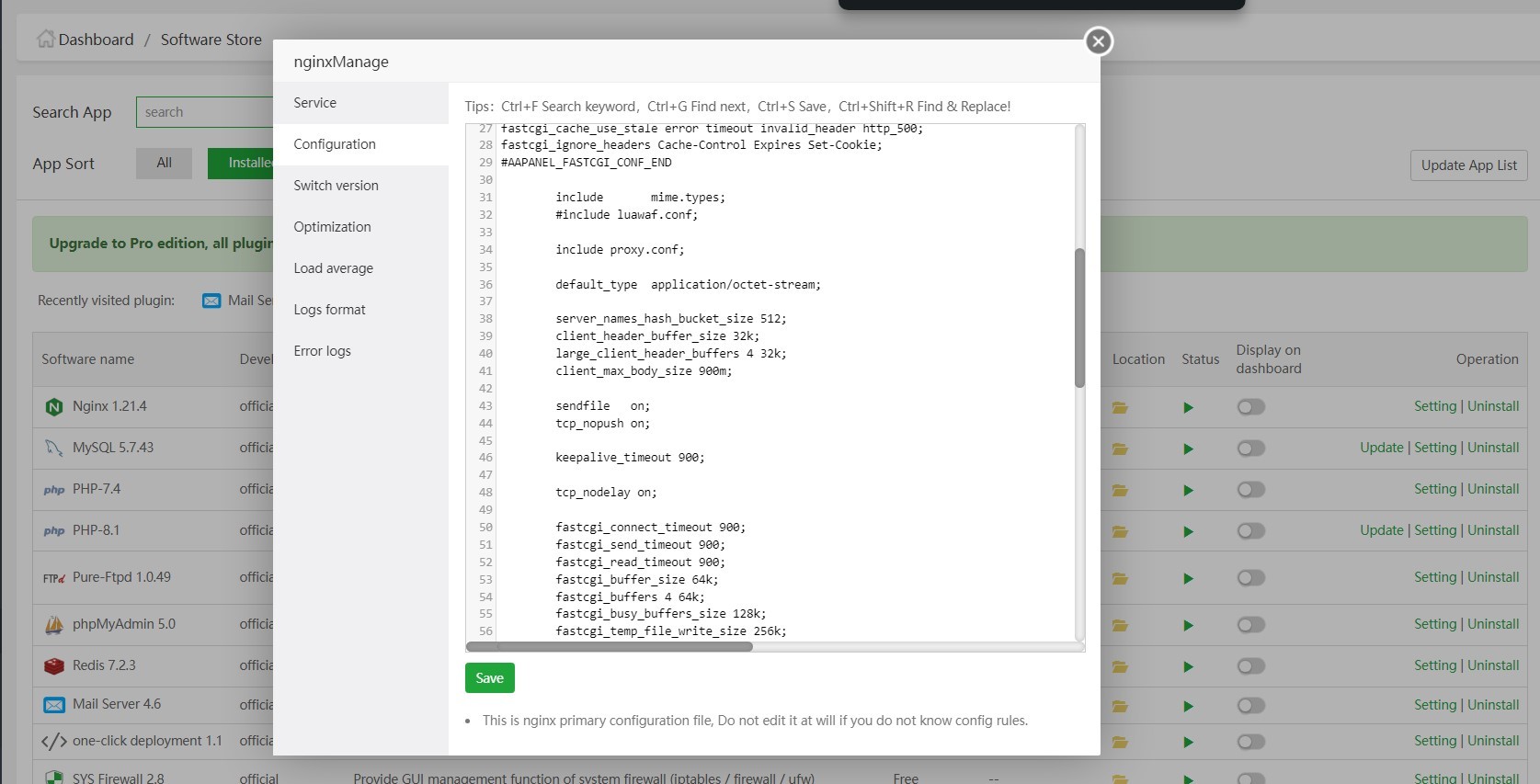Click the Mail Server envelope icon in table
Viewport: 1540px width, 784px height.
54,705
